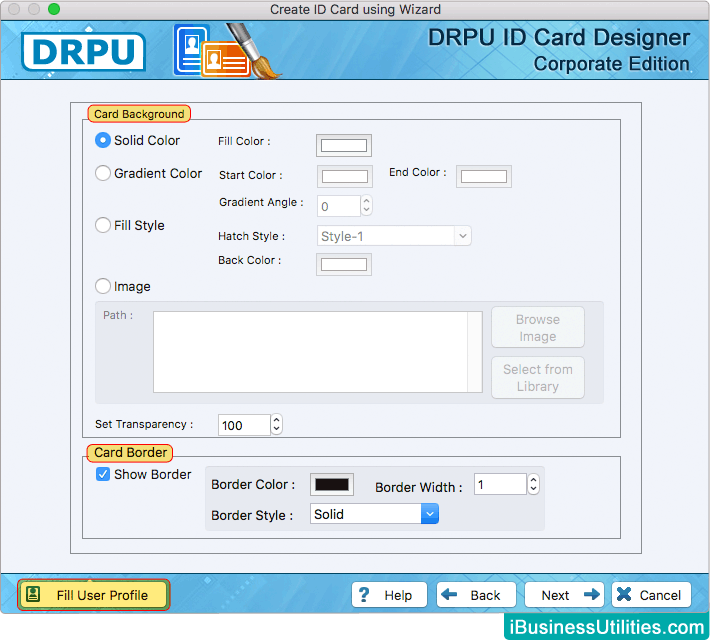Increase the Gradient Angle stepper
Image resolution: width=710 pixels, height=640 pixels.
coord(366,201)
